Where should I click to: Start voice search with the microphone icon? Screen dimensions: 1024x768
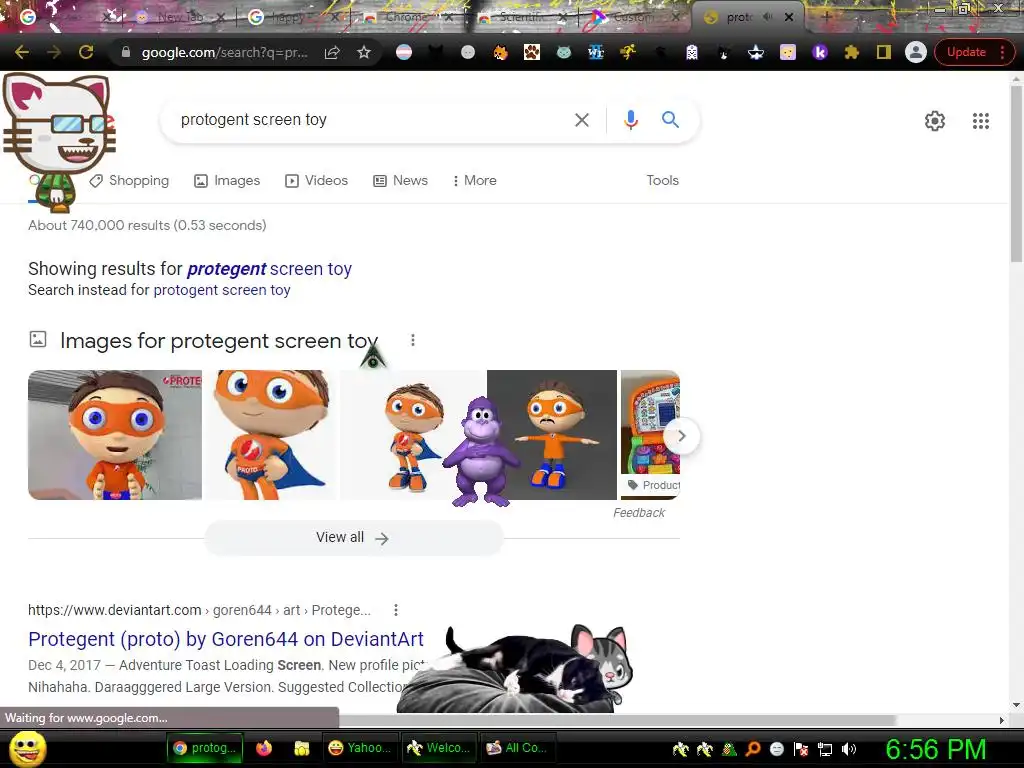tap(630, 120)
